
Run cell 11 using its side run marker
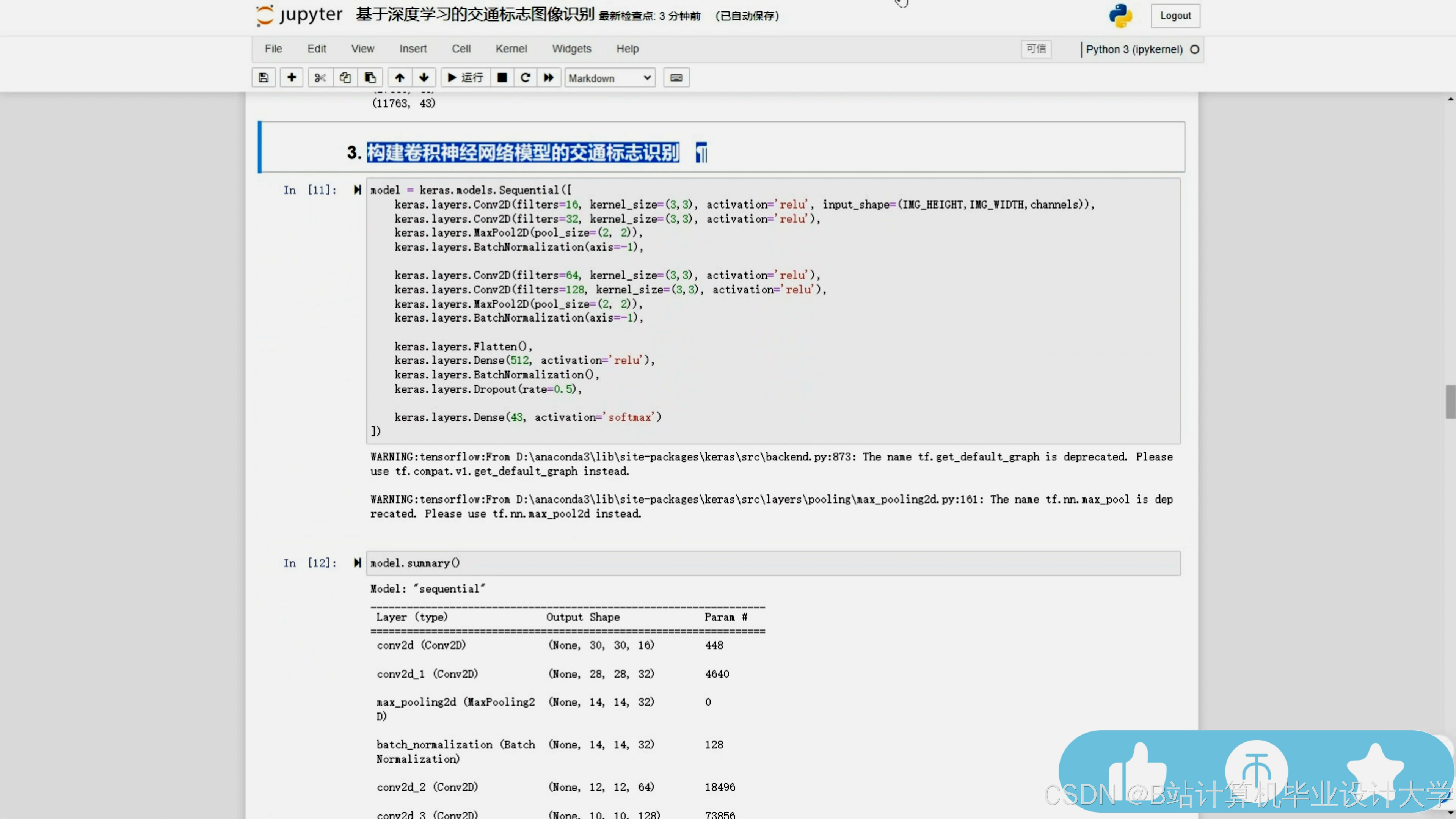(357, 190)
